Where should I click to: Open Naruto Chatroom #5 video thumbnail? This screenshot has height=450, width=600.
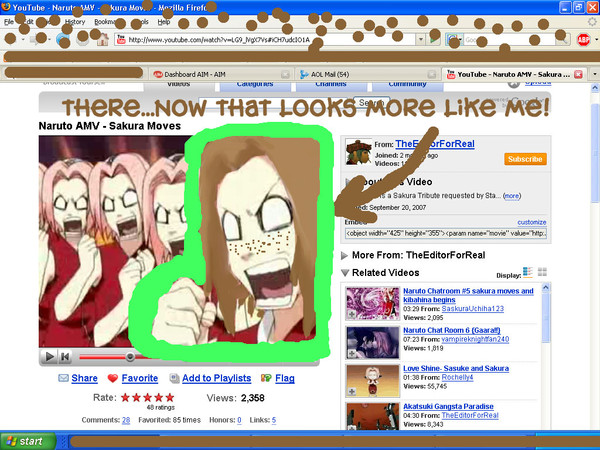pos(373,303)
